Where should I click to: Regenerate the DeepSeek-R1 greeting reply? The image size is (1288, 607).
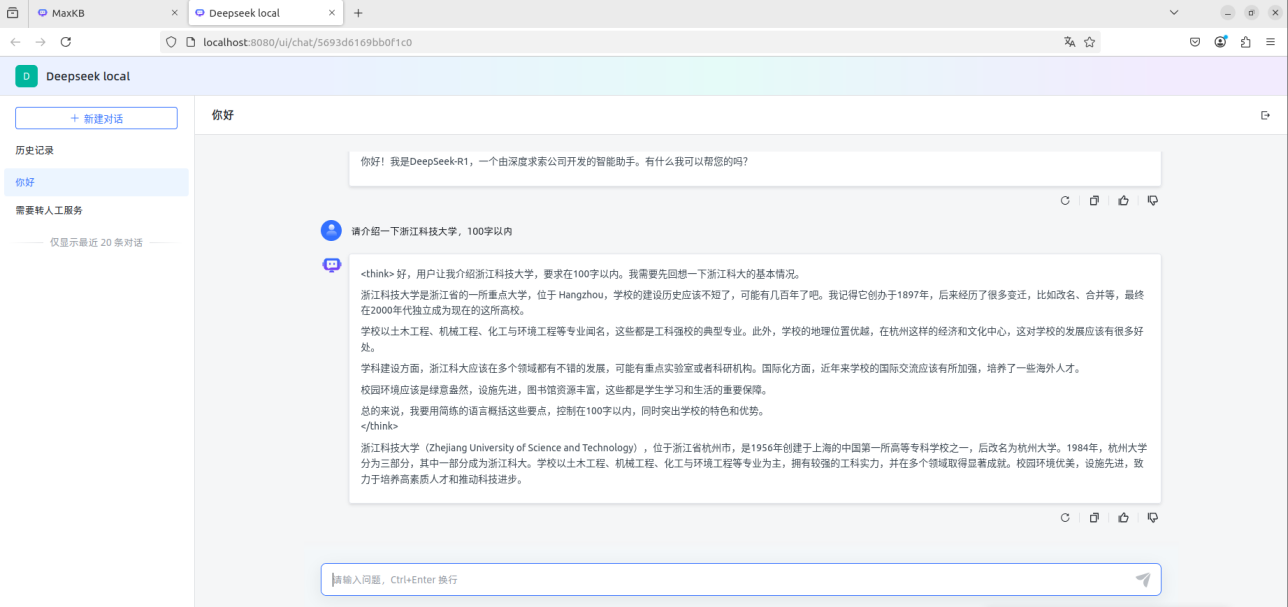1065,201
